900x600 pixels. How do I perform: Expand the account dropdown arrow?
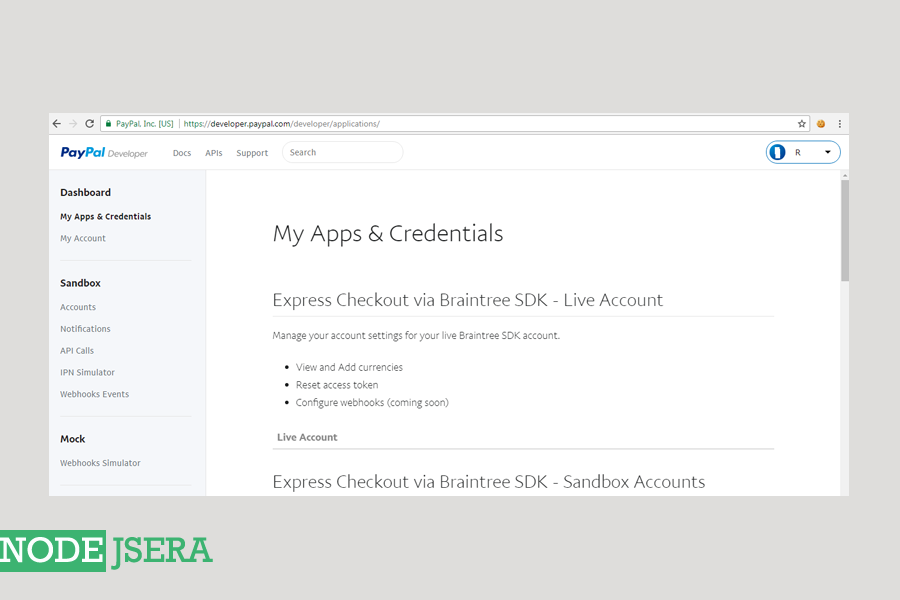pyautogui.click(x=827, y=153)
